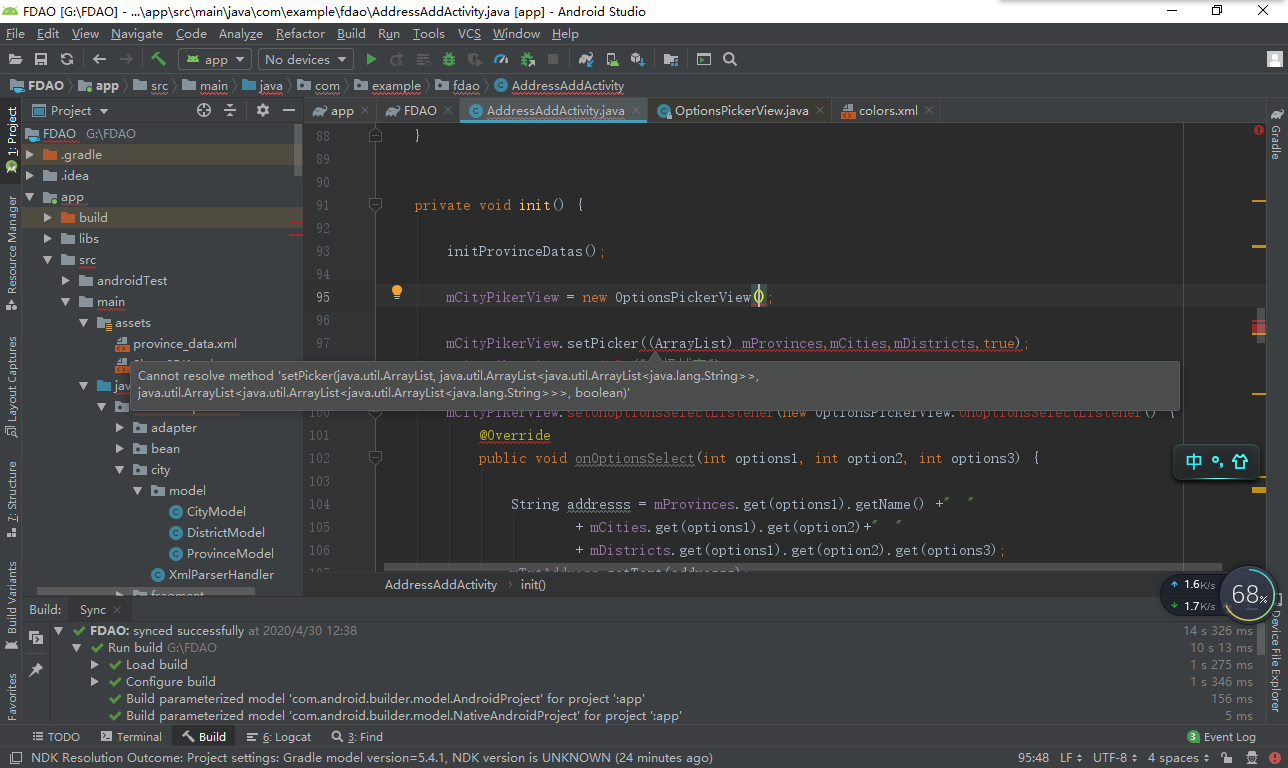
Task: Click the Make Project hammer icon
Action: (x=158, y=59)
